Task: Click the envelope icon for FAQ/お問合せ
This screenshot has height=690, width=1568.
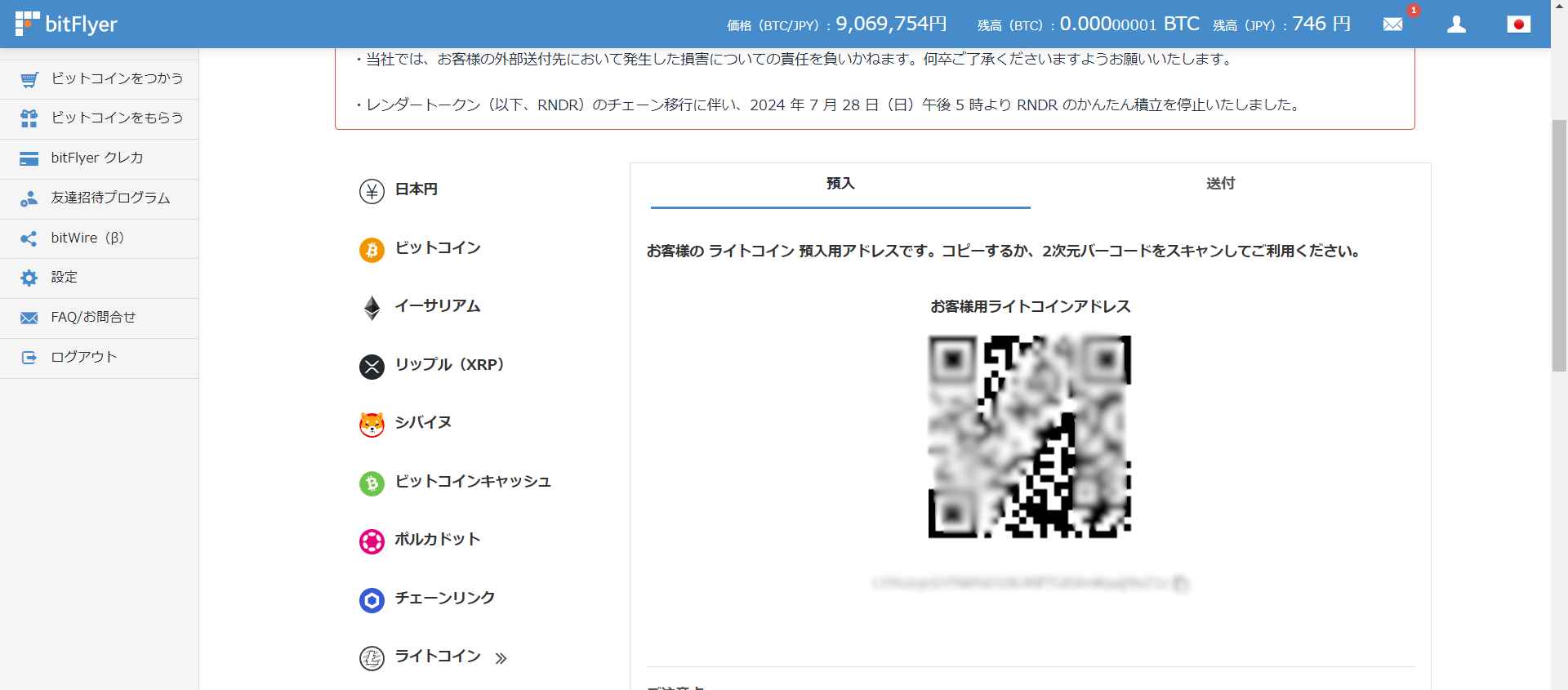Action: point(29,318)
